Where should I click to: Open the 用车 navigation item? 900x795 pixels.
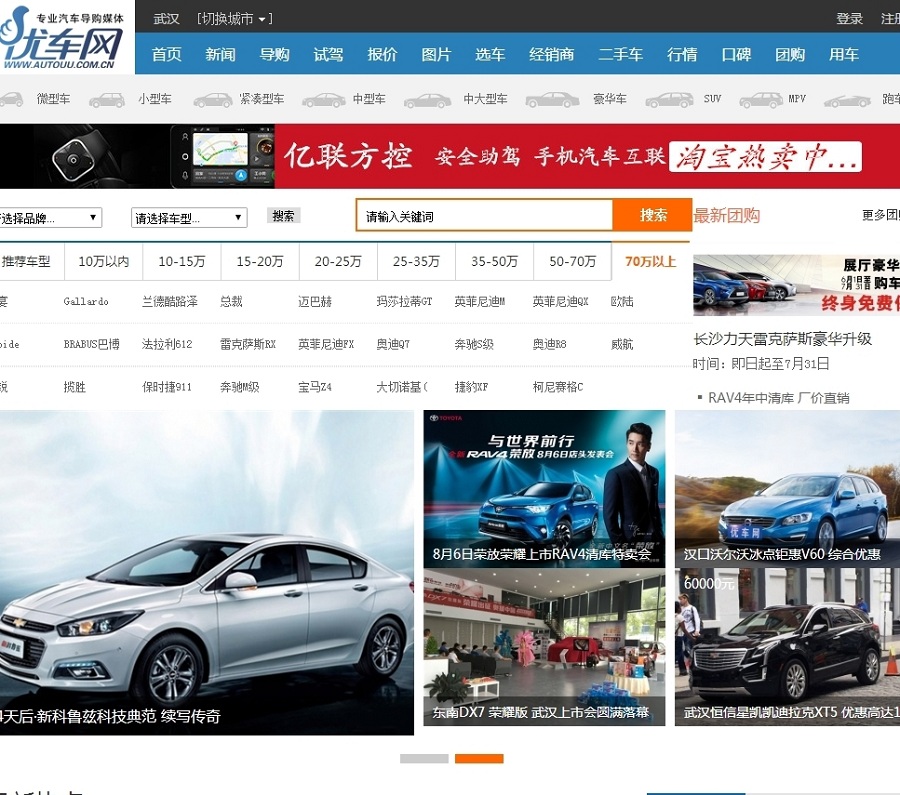pyautogui.click(x=844, y=55)
